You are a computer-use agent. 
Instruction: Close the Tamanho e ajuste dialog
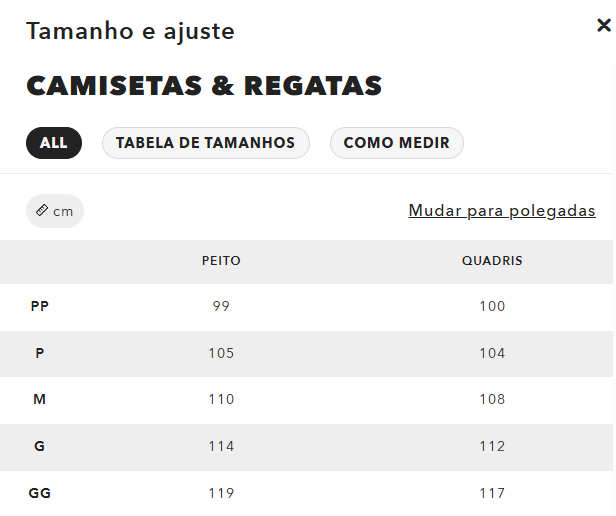pos(603,26)
